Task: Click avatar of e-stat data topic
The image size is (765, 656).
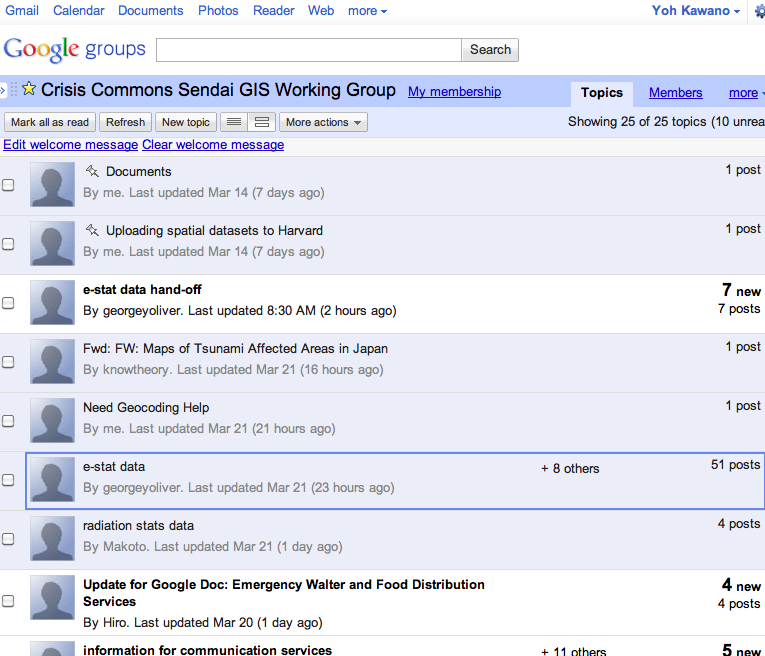Action: click(x=52, y=479)
